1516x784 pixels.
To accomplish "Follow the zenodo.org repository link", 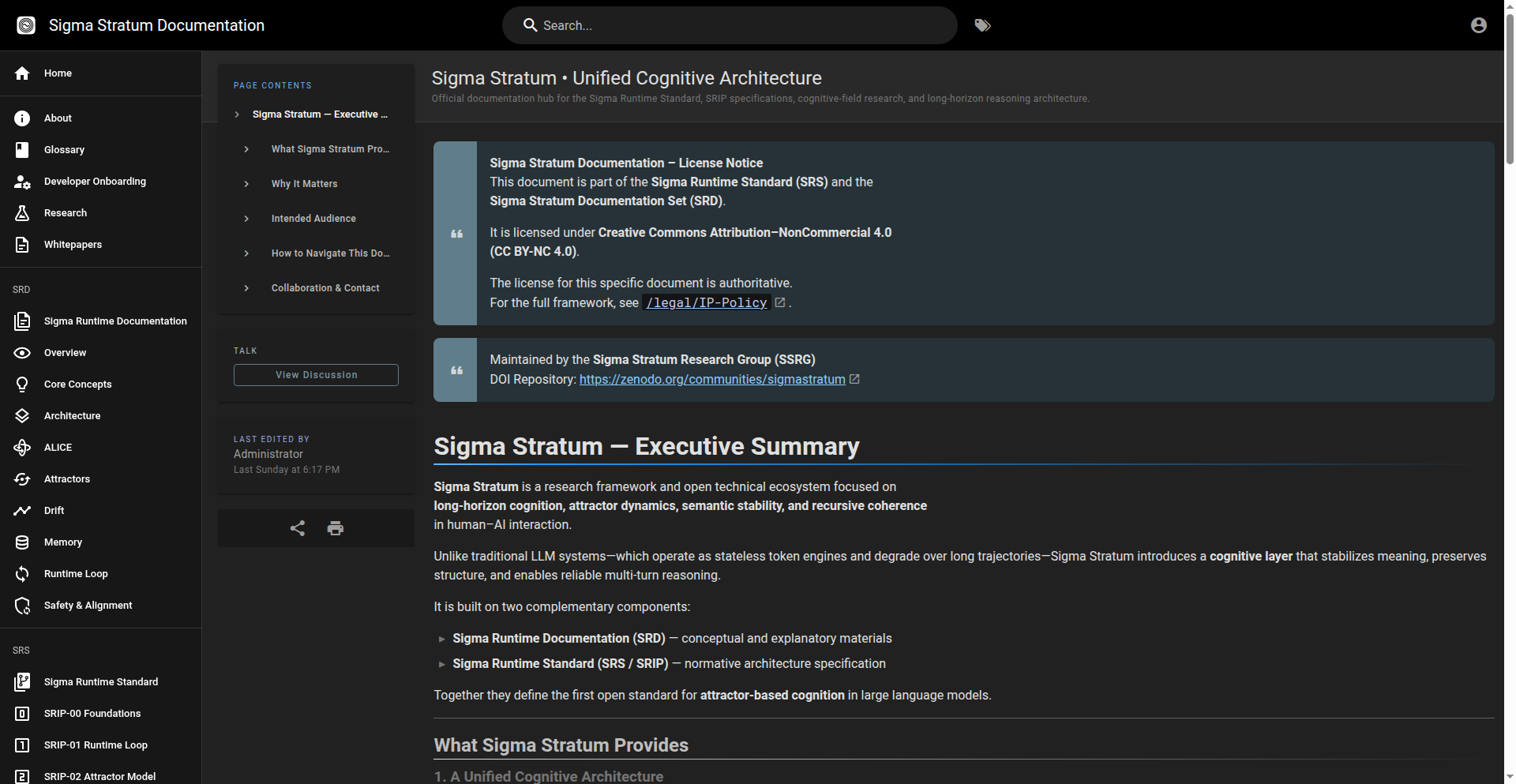I will click(713, 379).
